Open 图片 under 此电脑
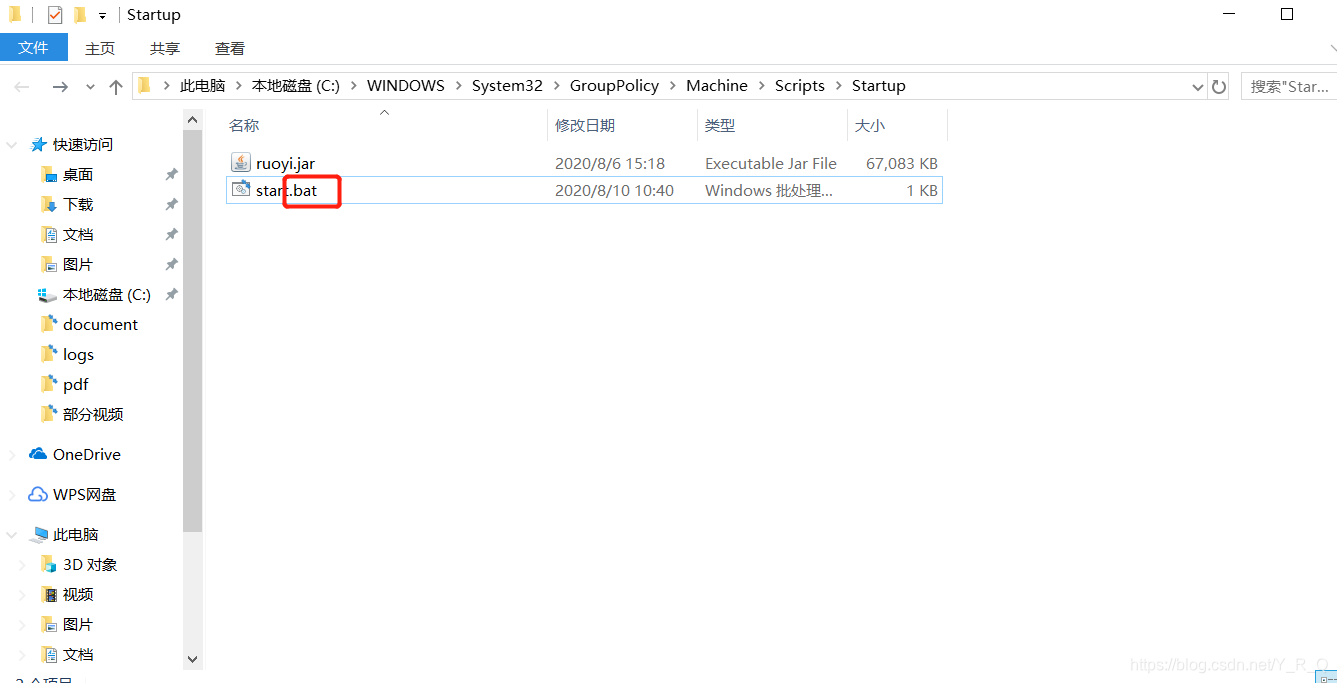This screenshot has width=1337, height=683. click(78, 625)
